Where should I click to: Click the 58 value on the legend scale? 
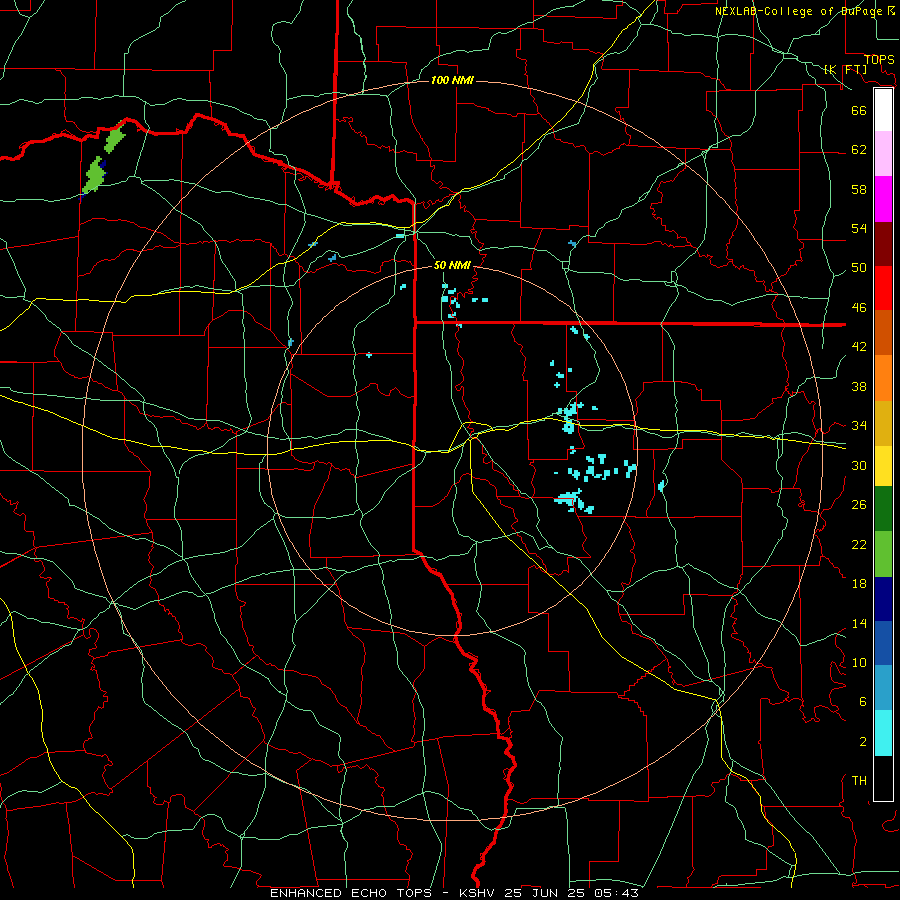(859, 189)
